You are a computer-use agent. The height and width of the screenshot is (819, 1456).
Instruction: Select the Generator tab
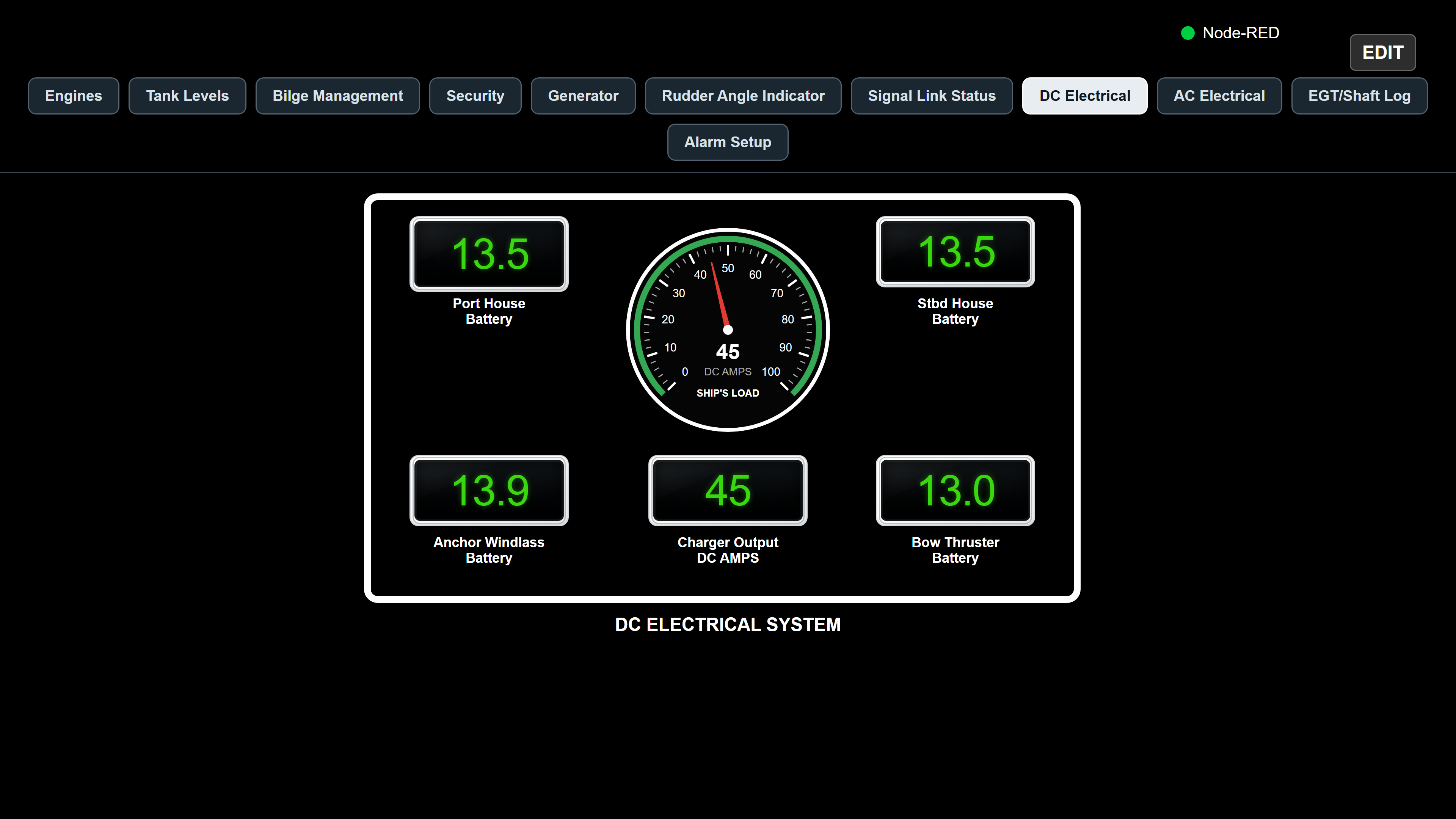pos(583,96)
